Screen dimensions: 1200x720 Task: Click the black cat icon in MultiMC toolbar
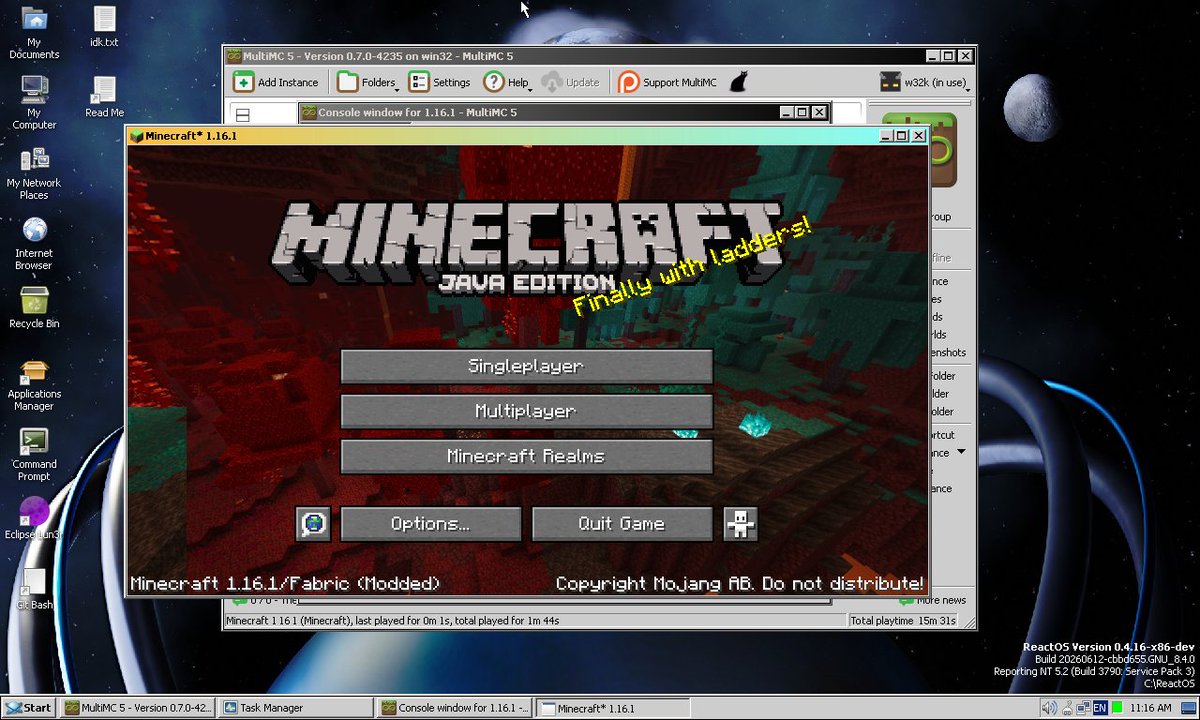pos(738,82)
